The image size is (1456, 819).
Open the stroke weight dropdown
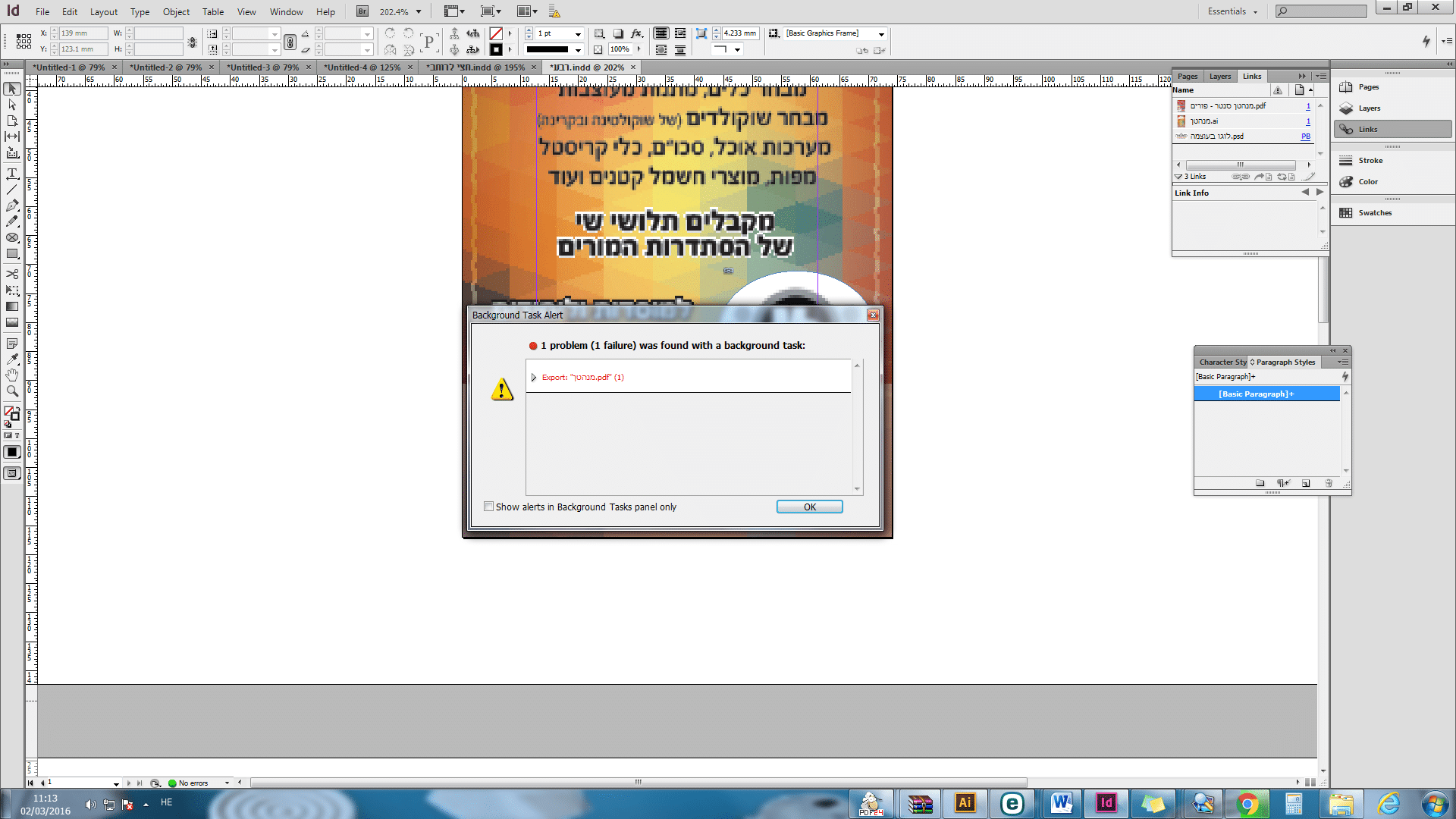[578, 34]
